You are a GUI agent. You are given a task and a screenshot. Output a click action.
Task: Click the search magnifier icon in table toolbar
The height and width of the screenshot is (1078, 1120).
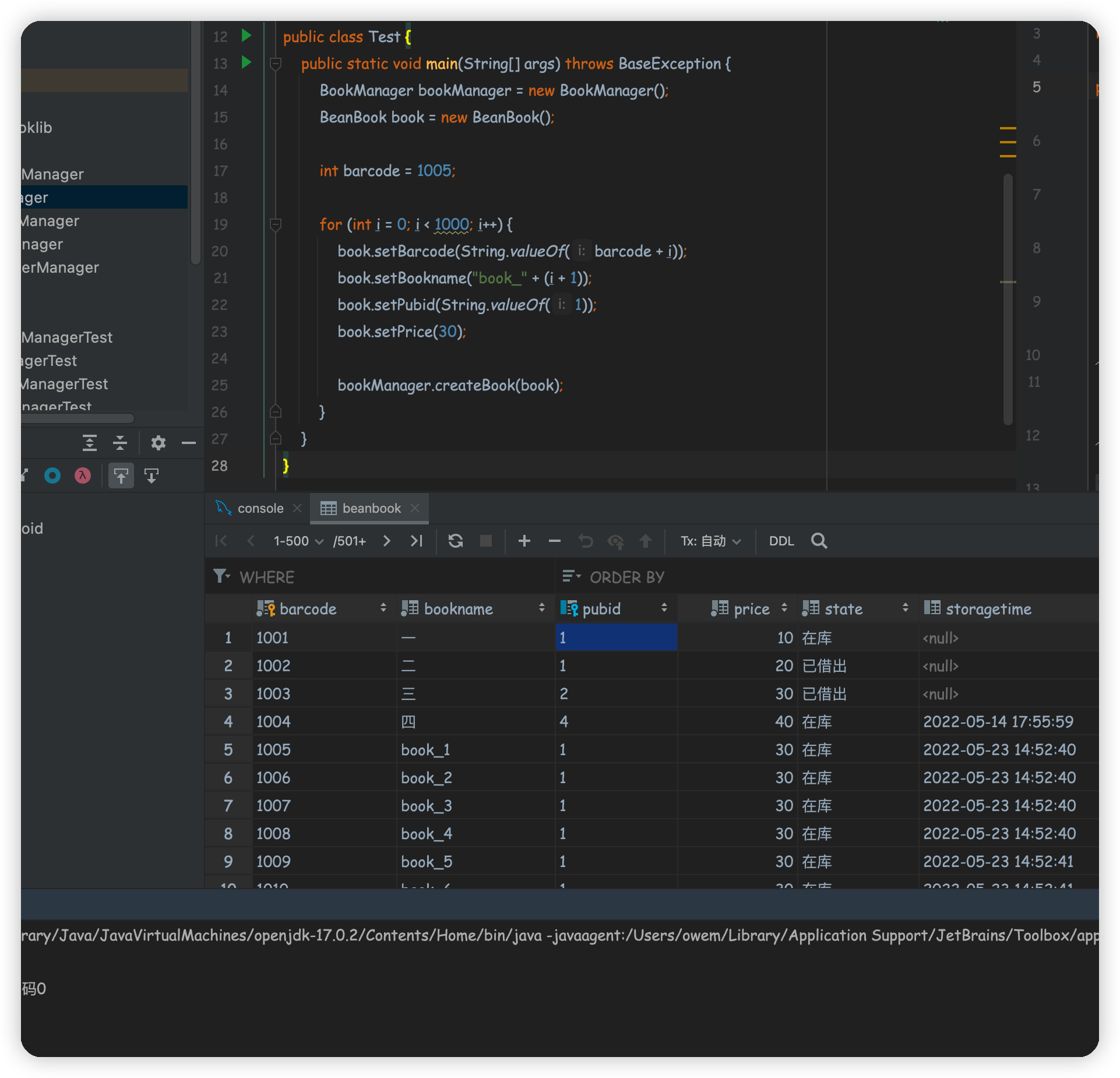click(819, 541)
